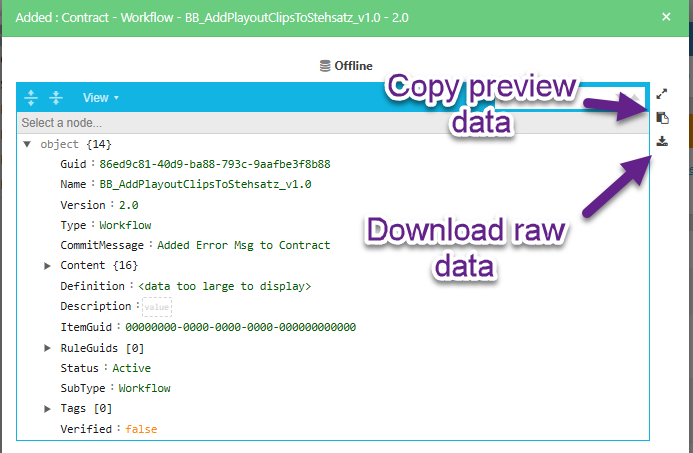Click the fullscreen expand arrows icon
This screenshot has width=693, height=453.
(x=662, y=94)
